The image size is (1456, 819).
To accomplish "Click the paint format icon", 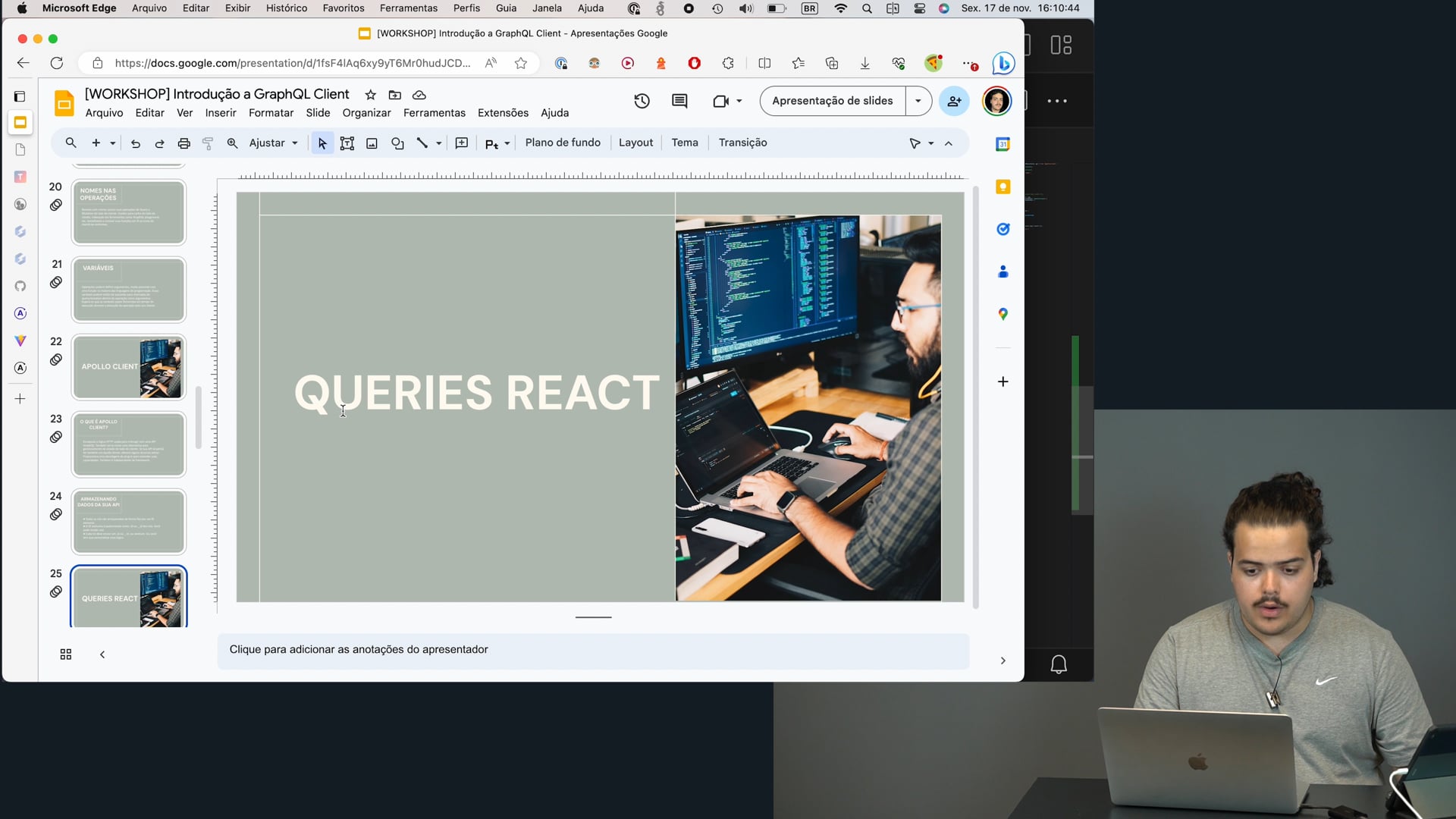I will [208, 143].
